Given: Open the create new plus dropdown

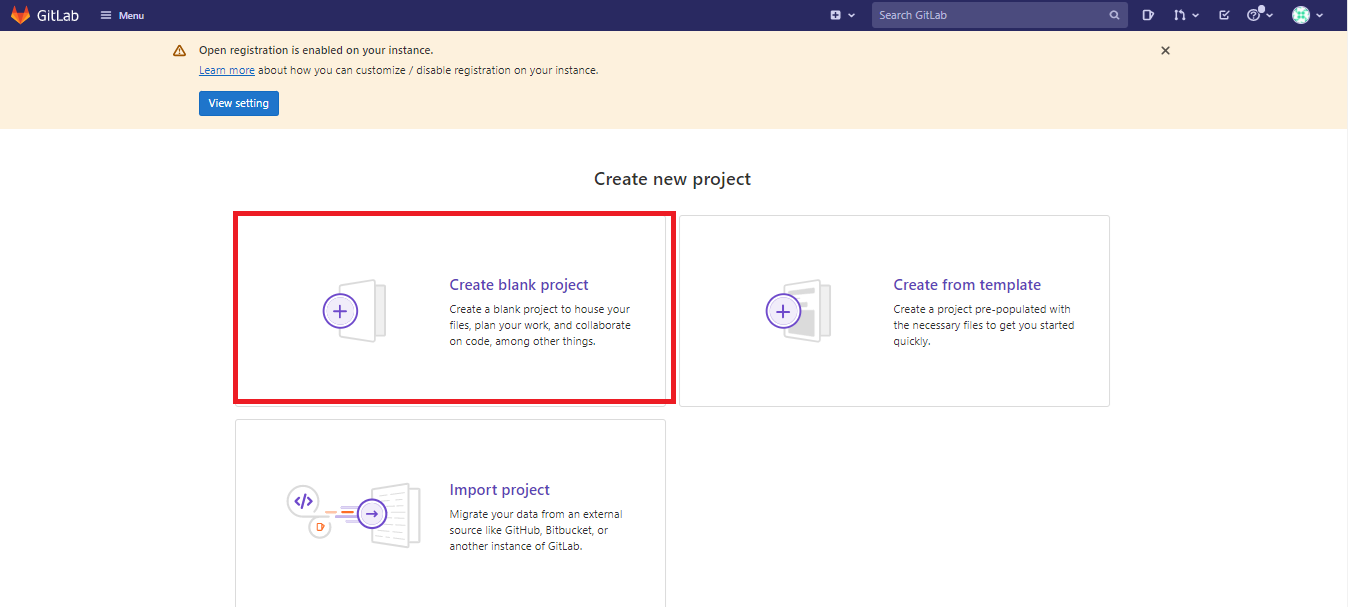Looking at the screenshot, I should 842,15.
